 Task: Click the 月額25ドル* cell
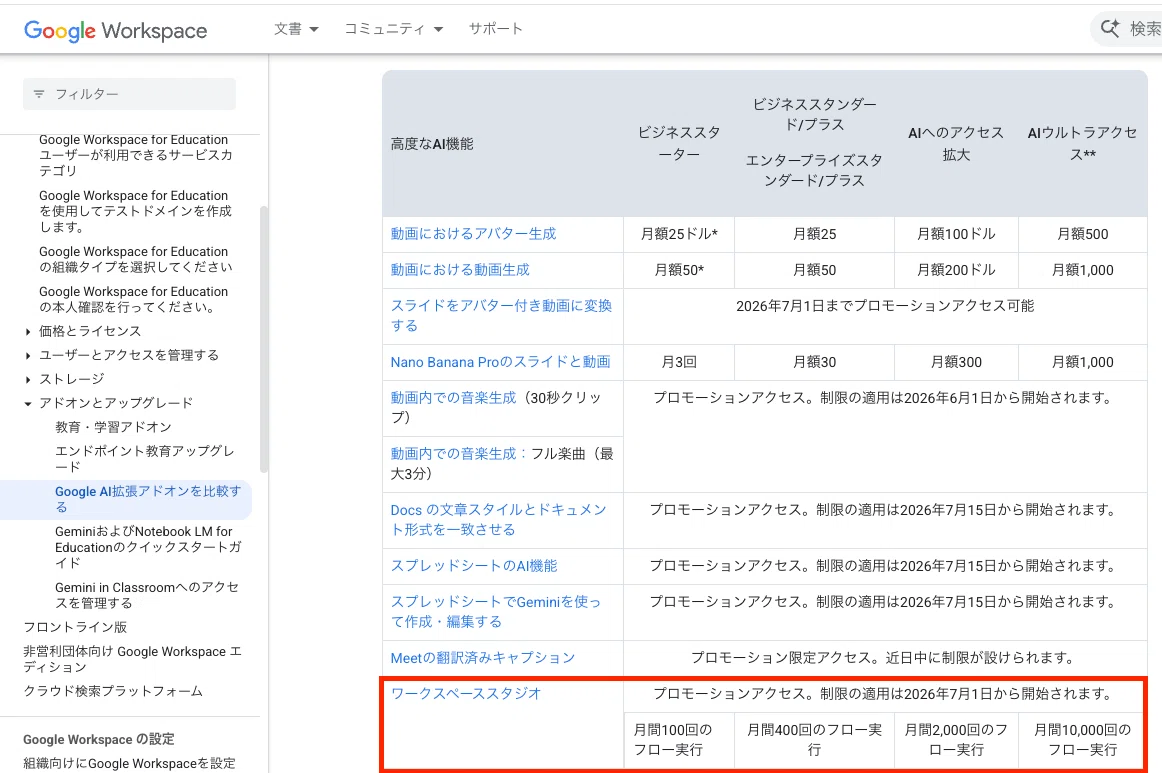click(x=679, y=233)
